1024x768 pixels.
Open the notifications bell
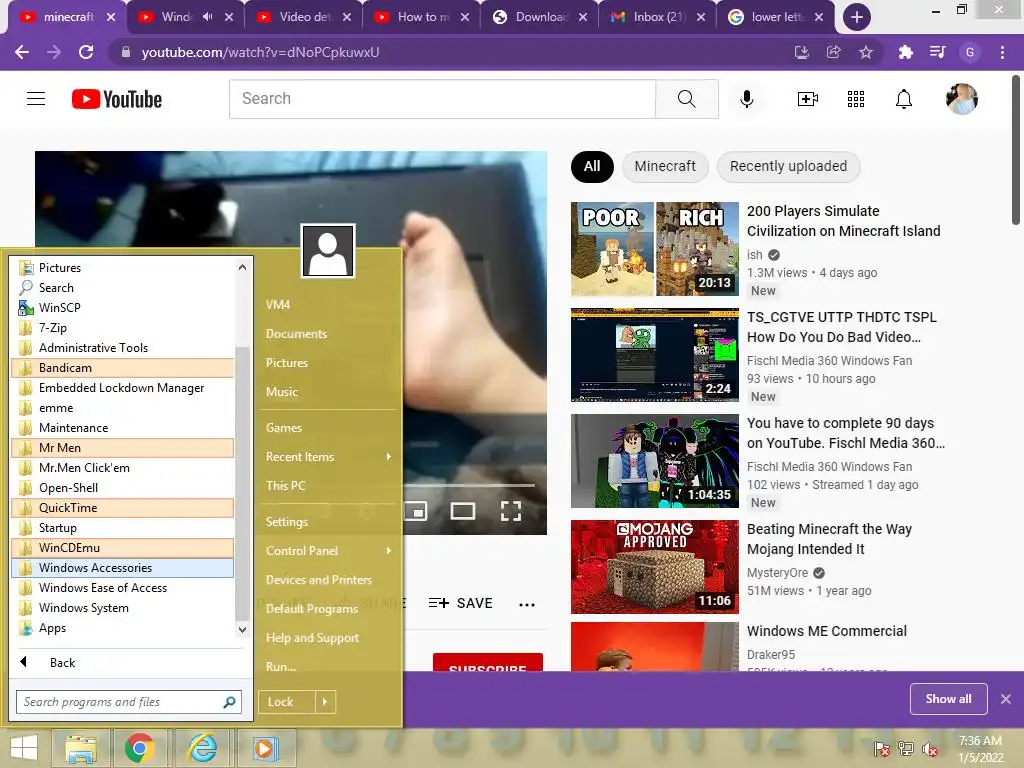pyautogui.click(x=903, y=99)
